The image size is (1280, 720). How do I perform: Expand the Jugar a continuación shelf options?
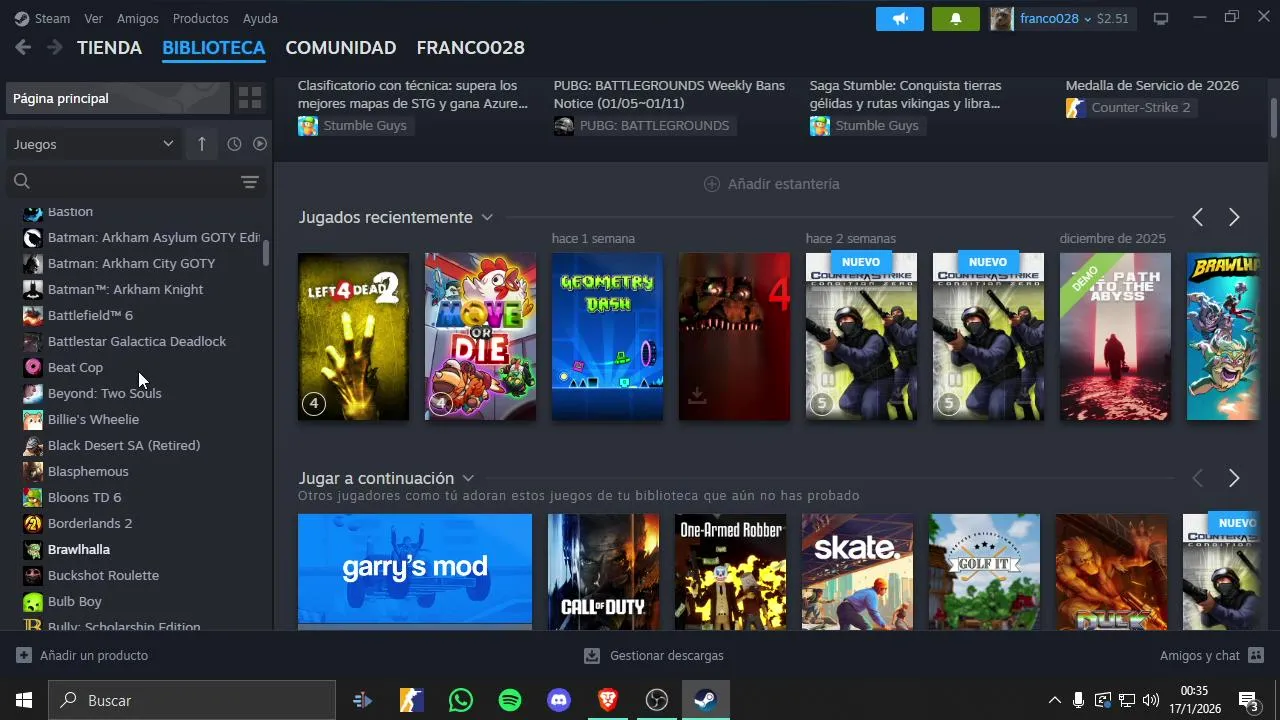[468, 478]
